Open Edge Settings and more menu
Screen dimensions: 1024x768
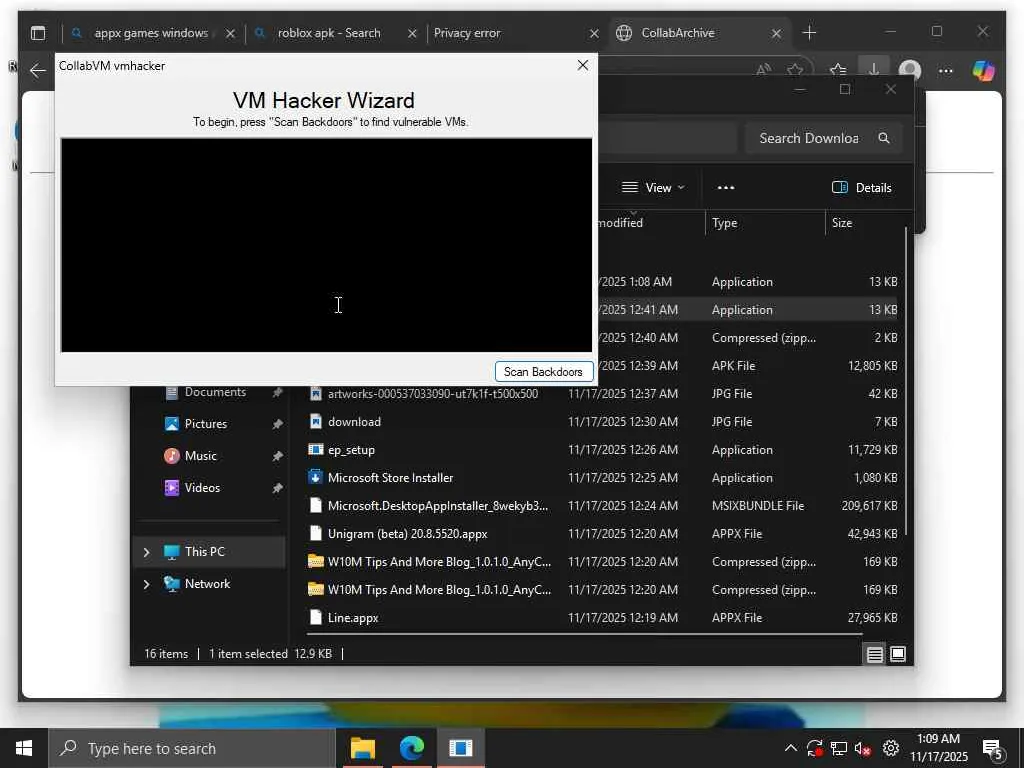tap(945, 71)
